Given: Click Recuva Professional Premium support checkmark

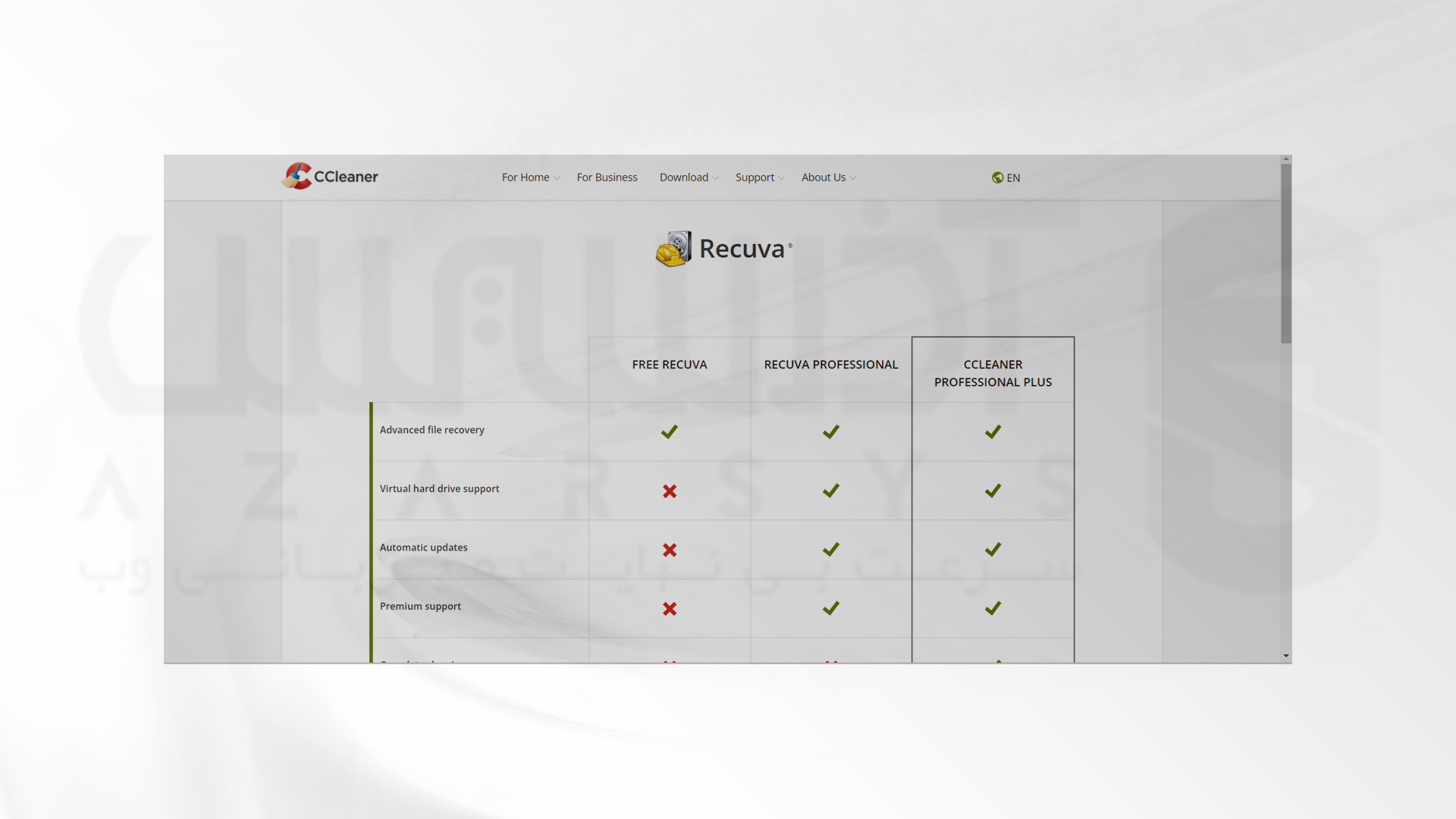Looking at the screenshot, I should [x=831, y=608].
